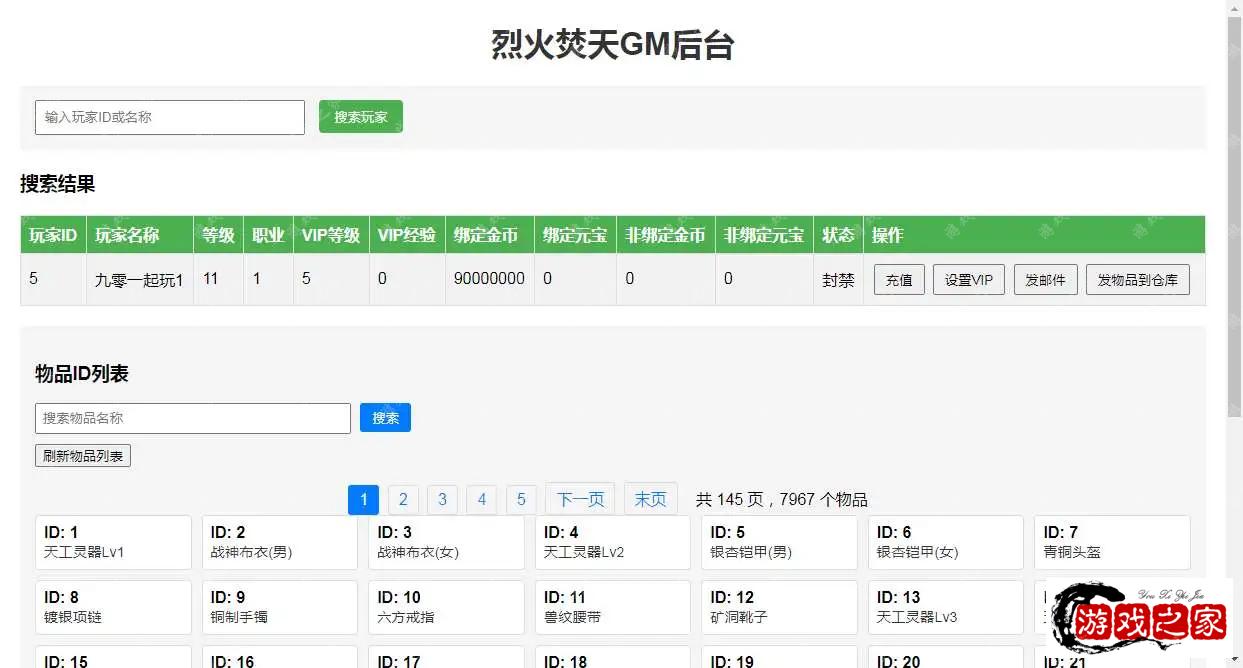This screenshot has width=1243, height=668.
Task: Go to page 2 of item list
Action: 403,499
